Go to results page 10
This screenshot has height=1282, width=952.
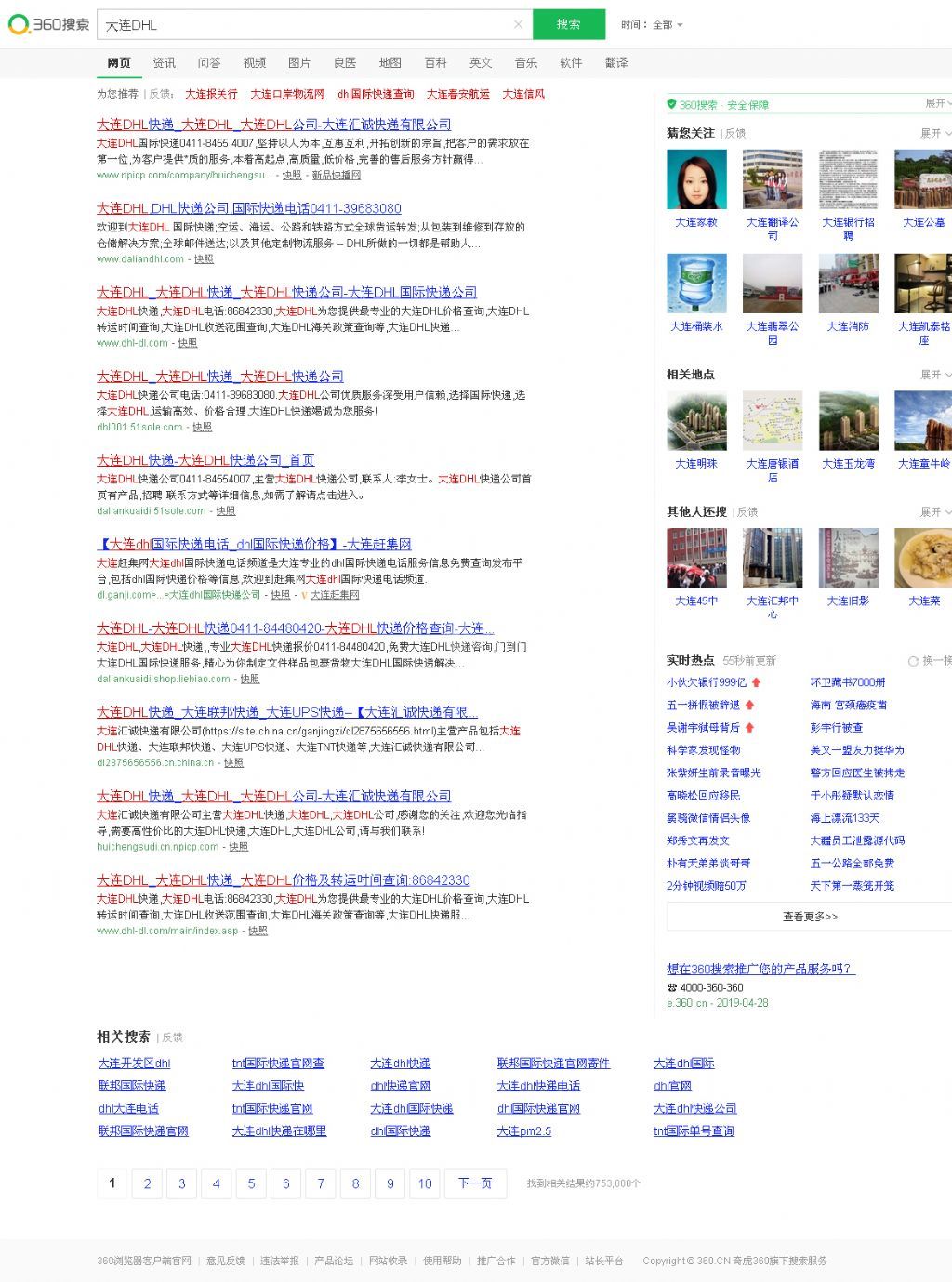[425, 1183]
